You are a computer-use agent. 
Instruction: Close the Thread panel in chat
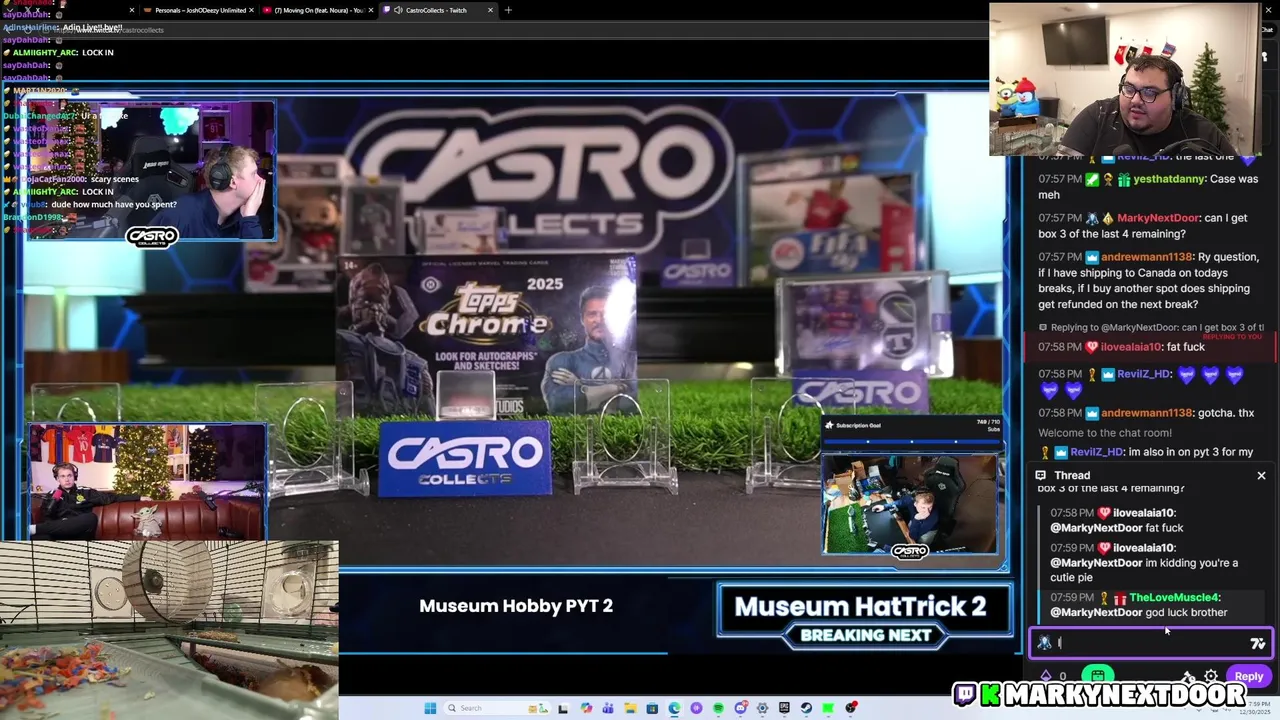1261,476
